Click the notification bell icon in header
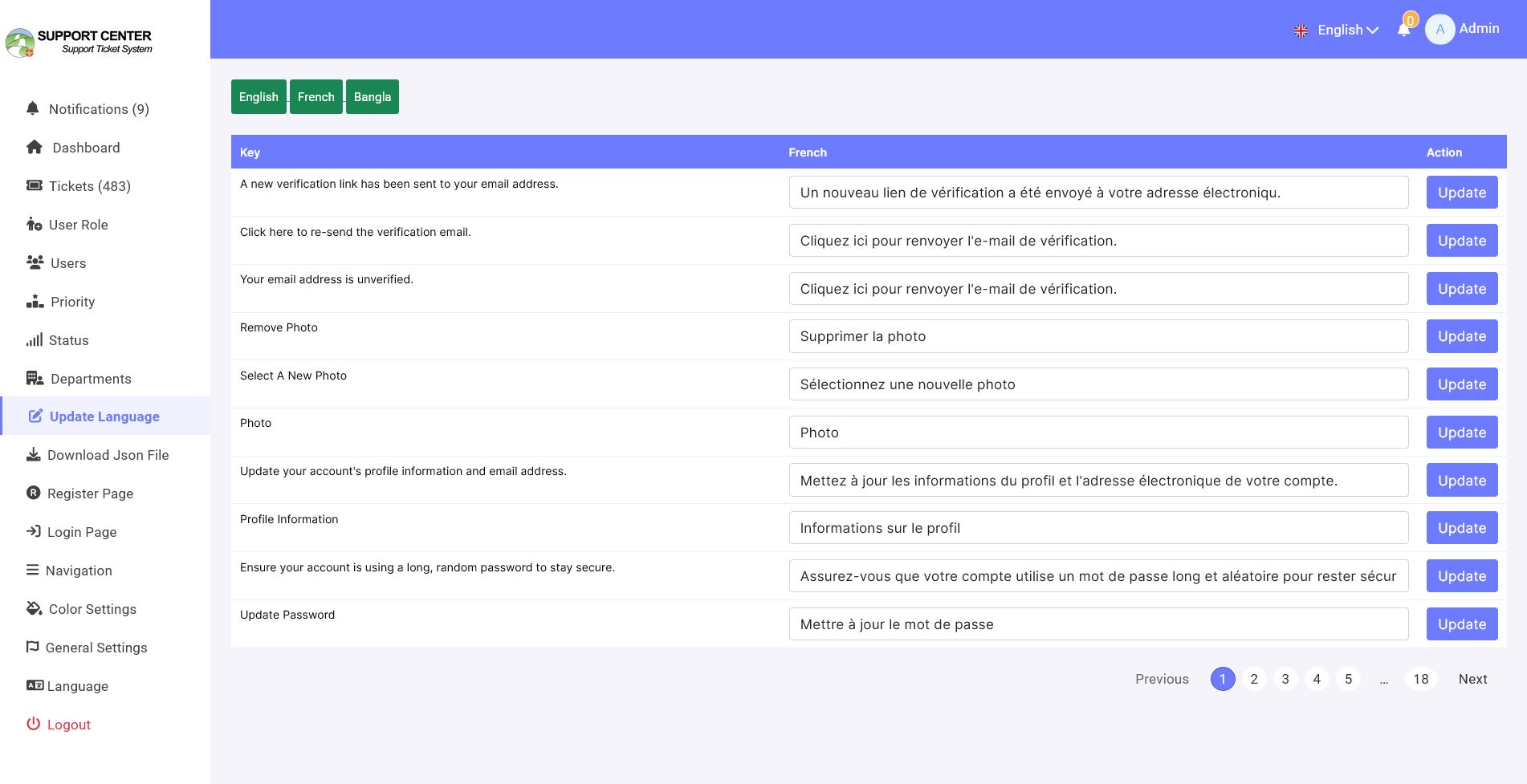The width and height of the screenshot is (1527, 784). coord(1403,30)
